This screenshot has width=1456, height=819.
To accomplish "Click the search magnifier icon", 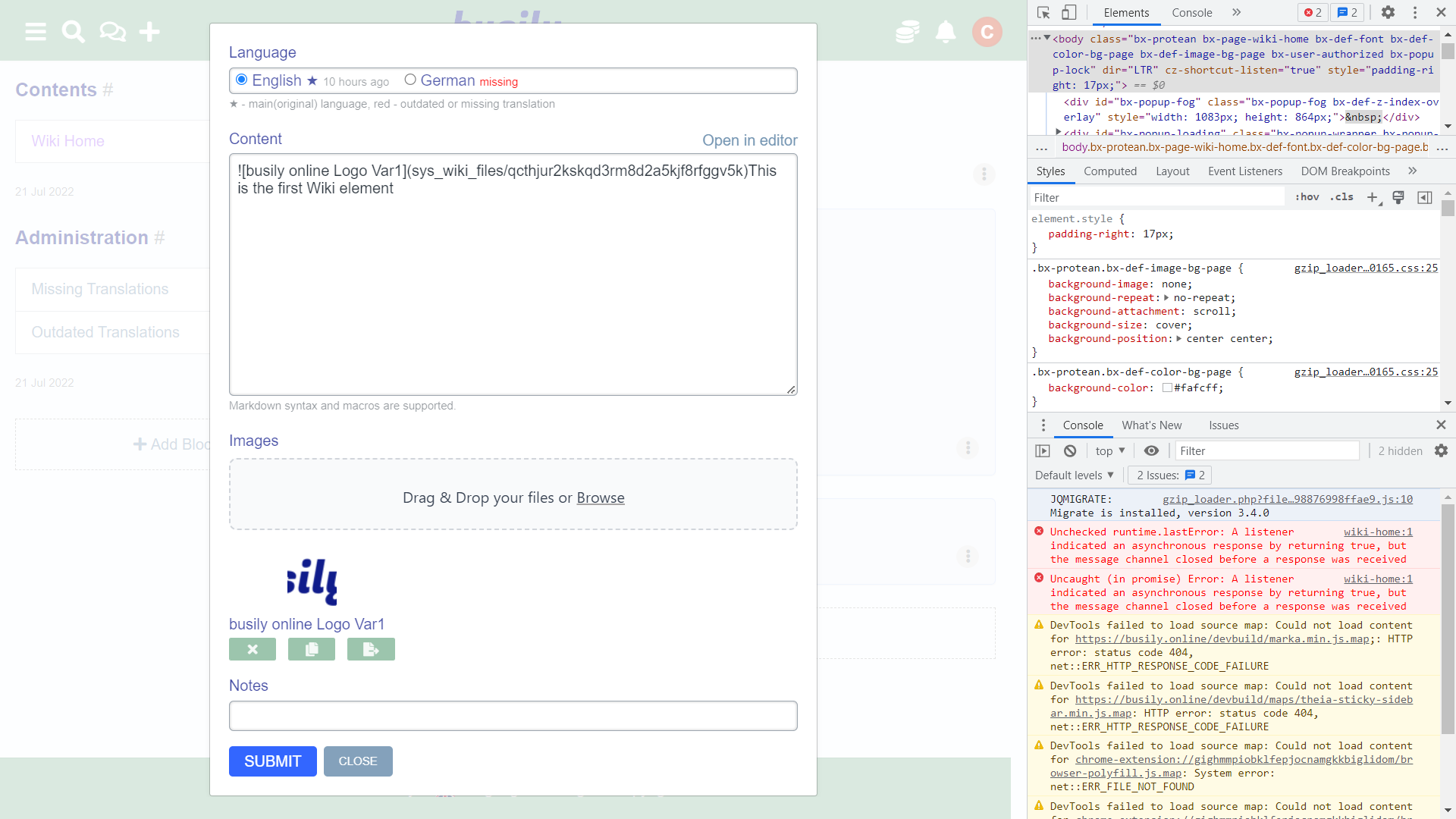I will point(73,32).
